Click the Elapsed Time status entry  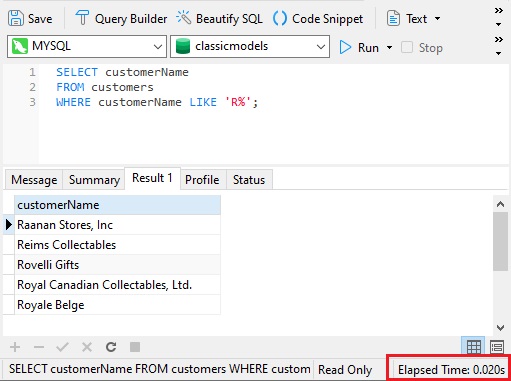[x=451, y=369]
